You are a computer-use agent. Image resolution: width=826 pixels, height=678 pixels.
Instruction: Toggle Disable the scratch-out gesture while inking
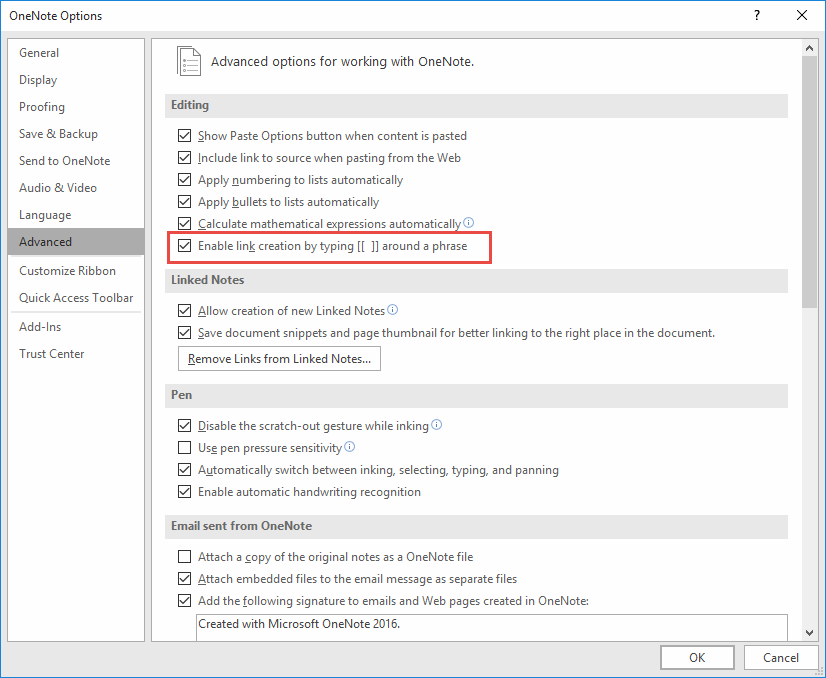click(x=184, y=426)
